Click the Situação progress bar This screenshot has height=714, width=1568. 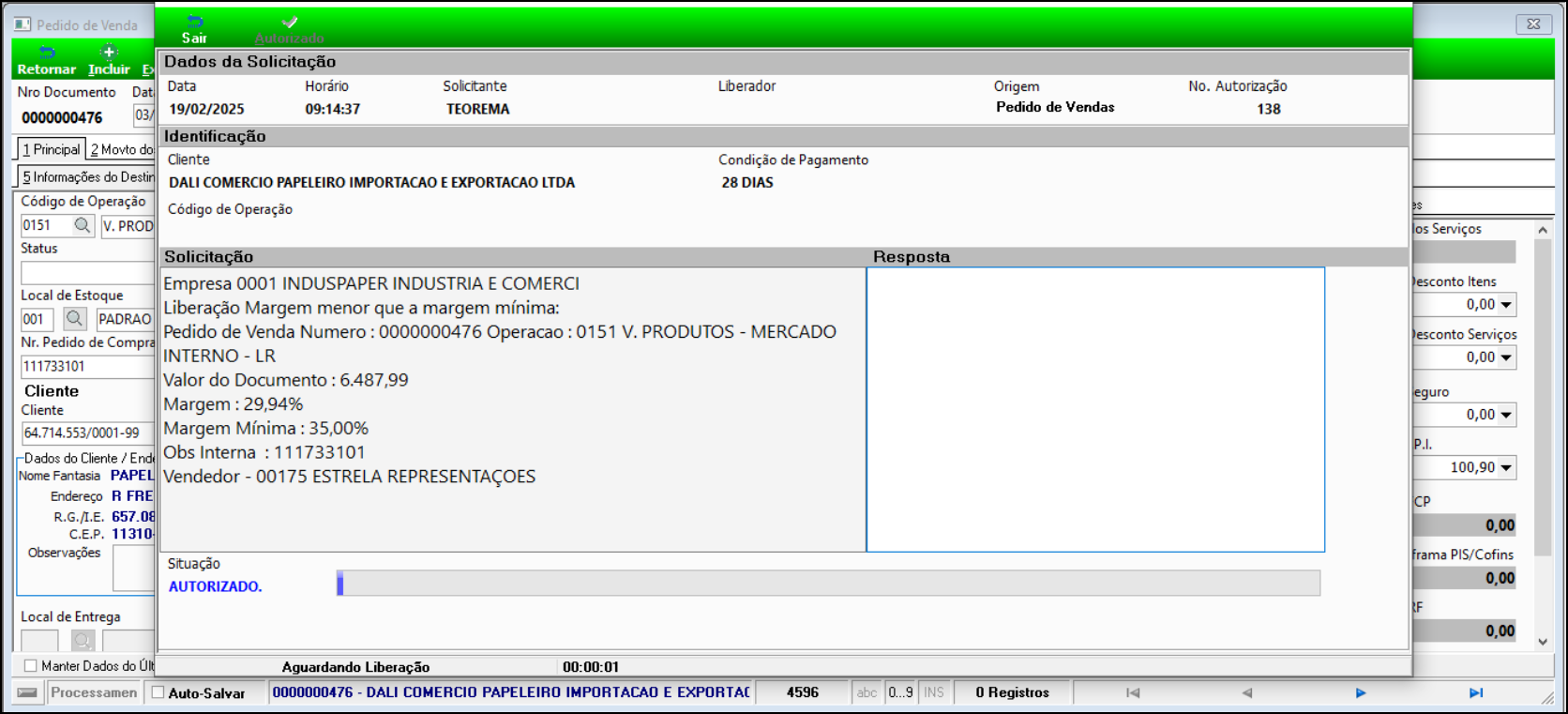click(x=828, y=584)
